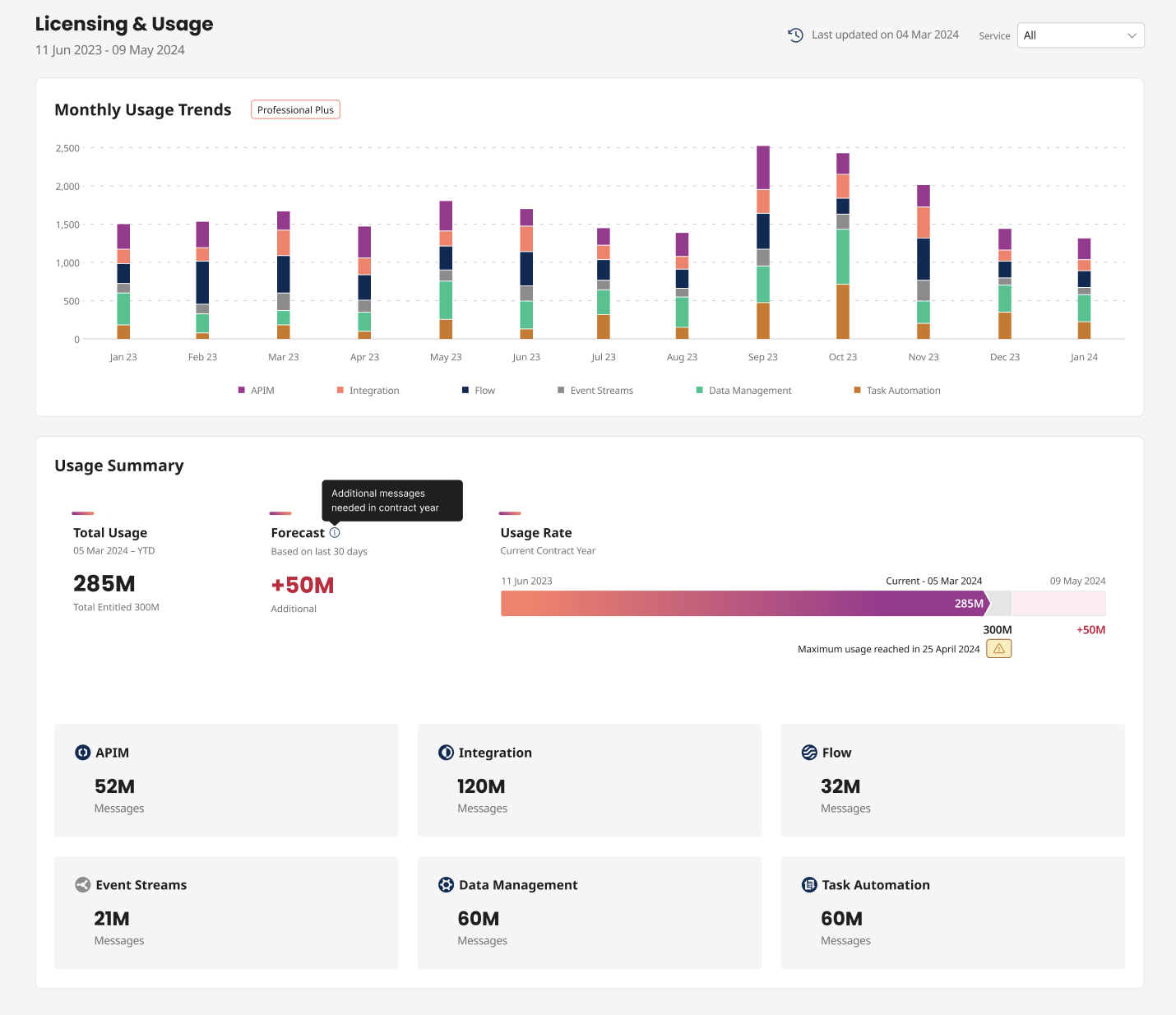Click the maximum usage warning icon
Image resolution: width=1176 pixels, height=1015 pixels.
point(999,649)
